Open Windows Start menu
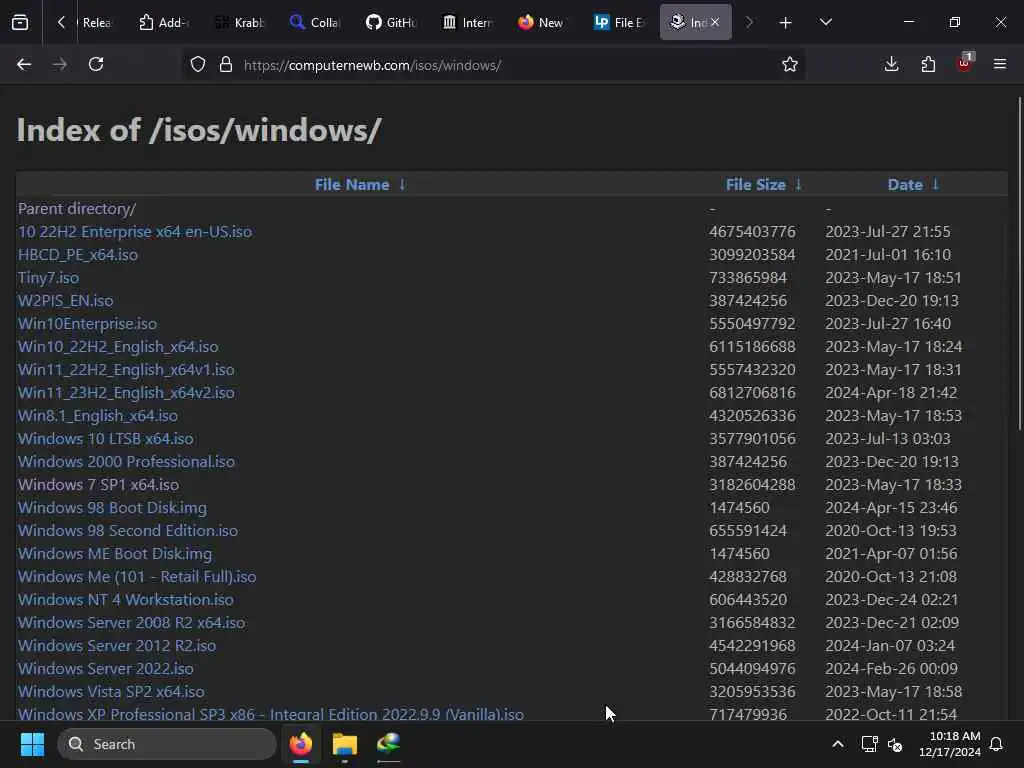The width and height of the screenshot is (1024, 768). coord(32,744)
